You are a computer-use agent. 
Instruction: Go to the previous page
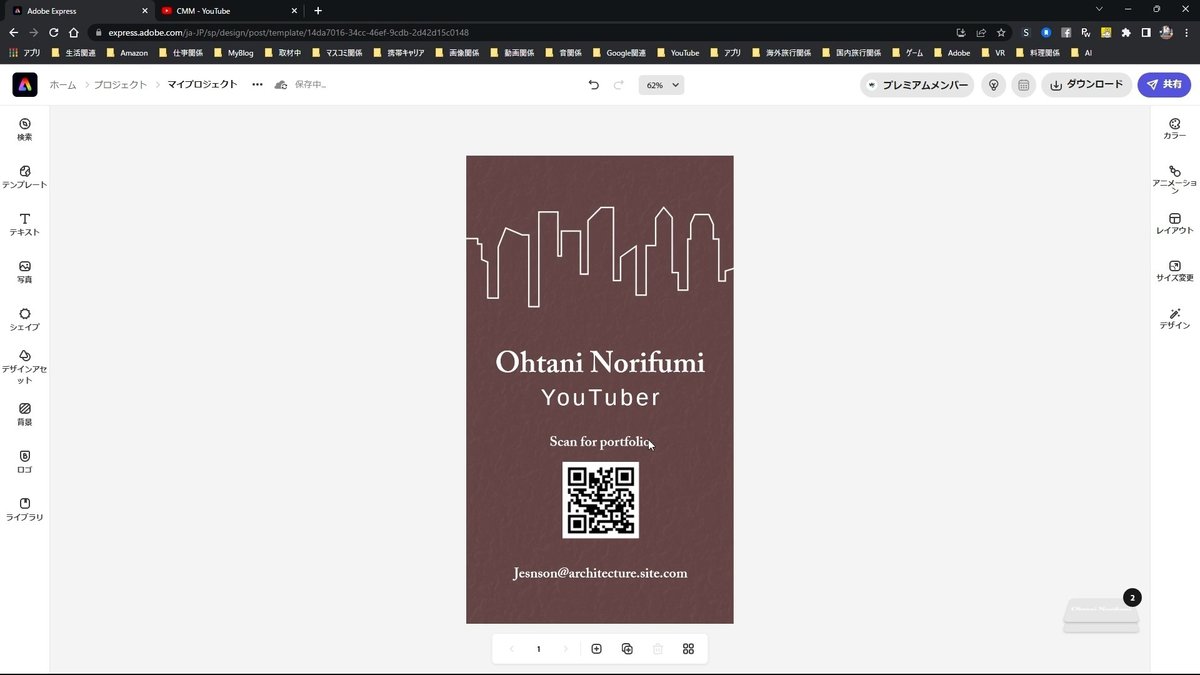pyautogui.click(x=512, y=649)
